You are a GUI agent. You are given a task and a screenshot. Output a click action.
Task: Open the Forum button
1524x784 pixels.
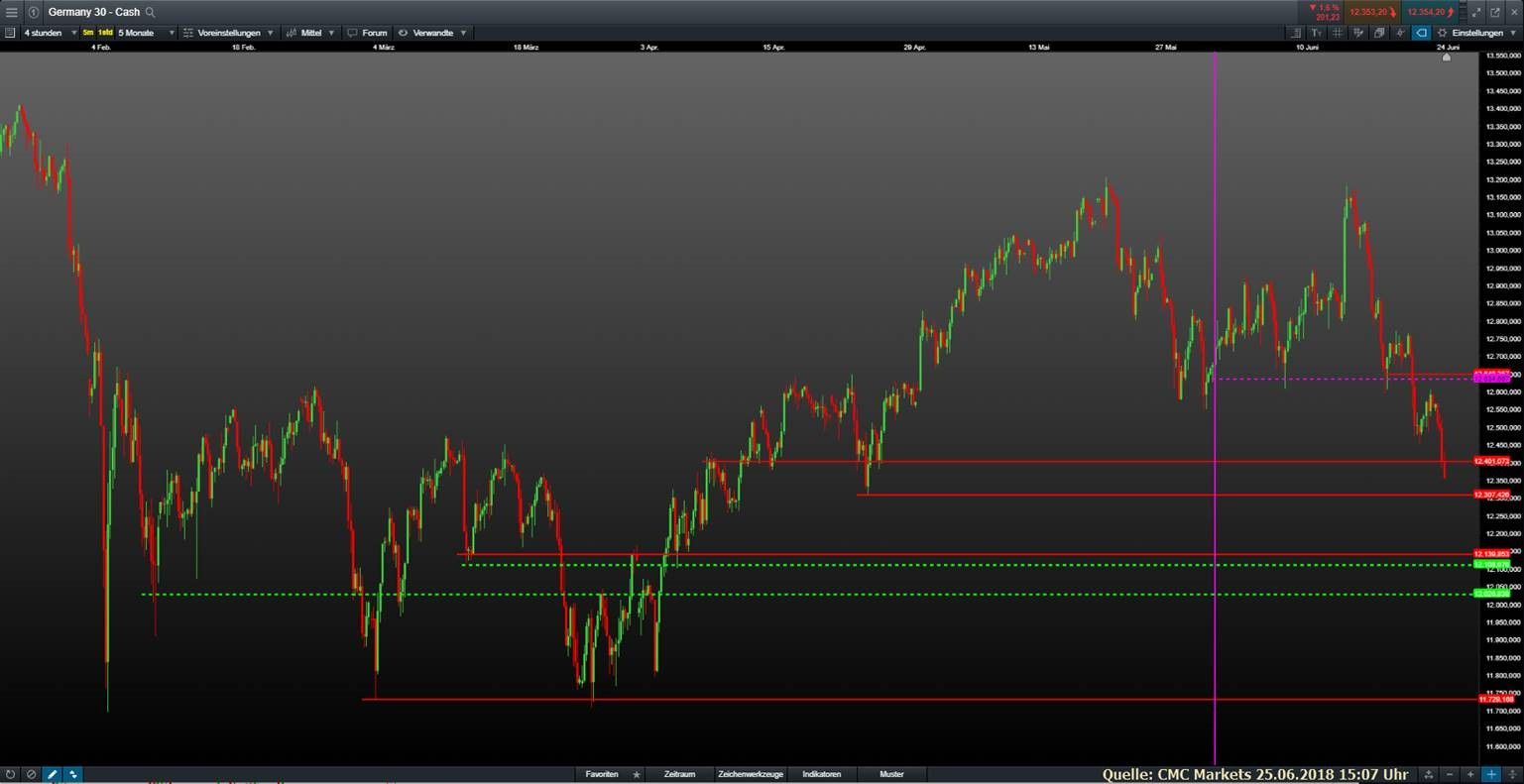[367, 33]
